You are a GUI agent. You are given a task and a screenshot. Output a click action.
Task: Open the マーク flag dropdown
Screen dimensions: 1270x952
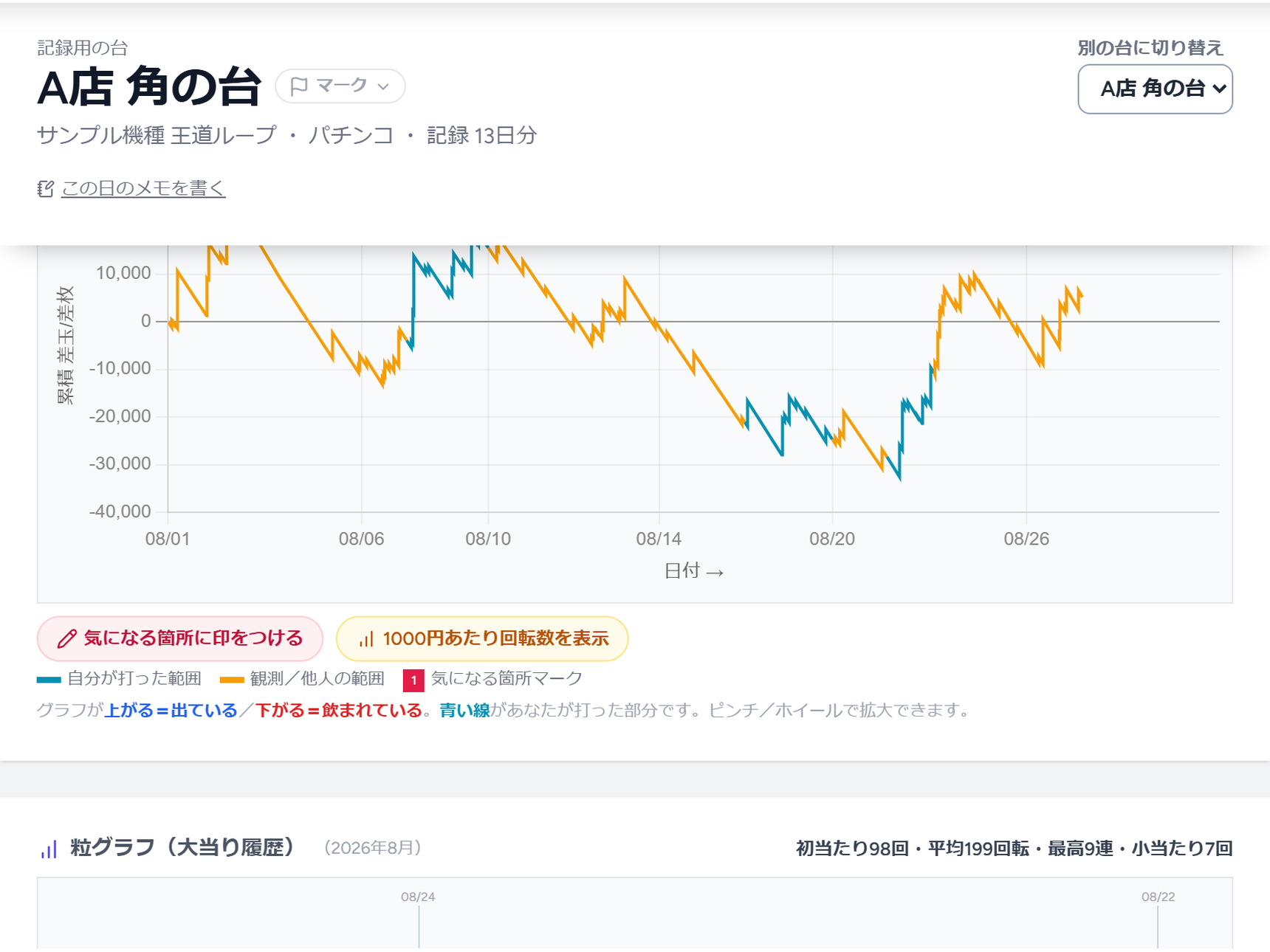(x=340, y=86)
